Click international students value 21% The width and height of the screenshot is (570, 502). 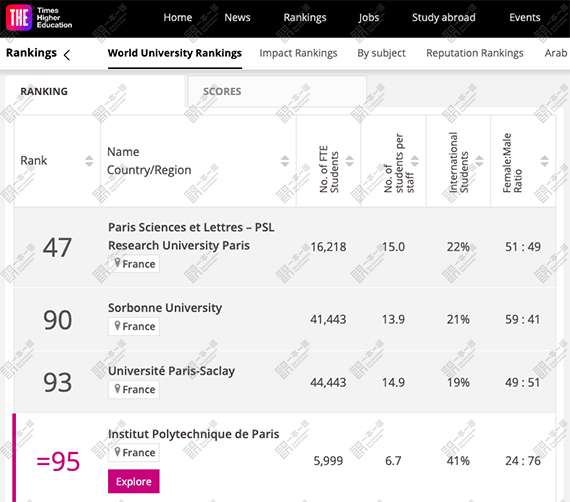coord(458,320)
